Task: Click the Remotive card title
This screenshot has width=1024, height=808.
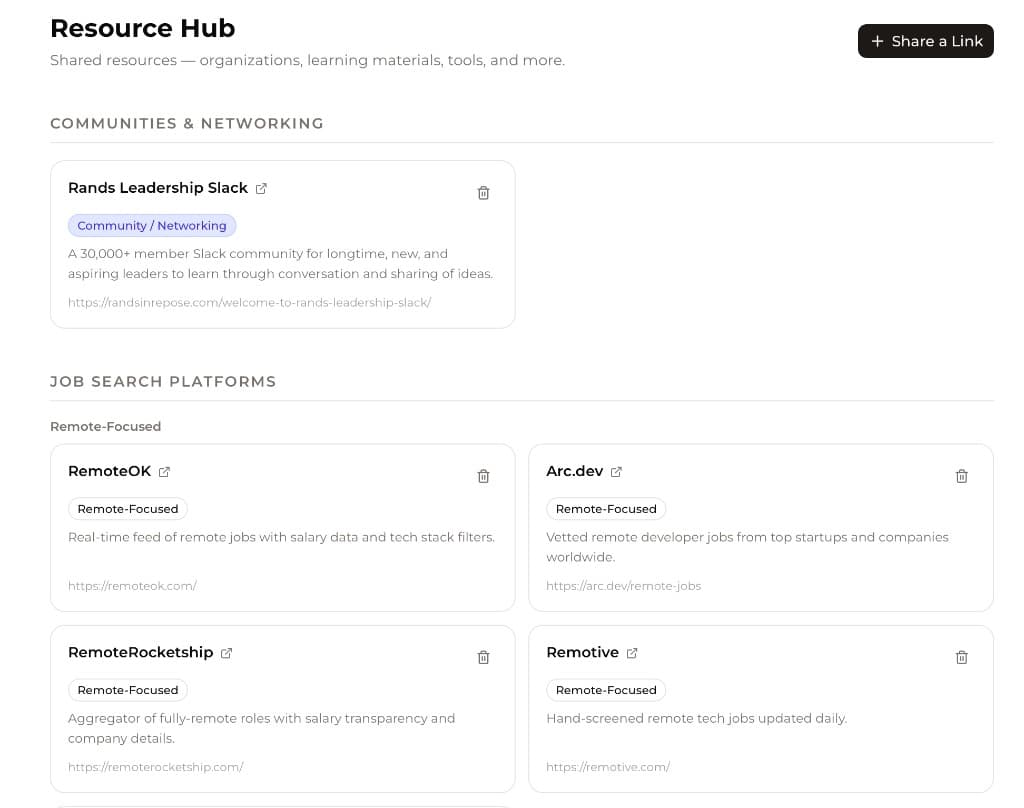Action: [x=583, y=652]
